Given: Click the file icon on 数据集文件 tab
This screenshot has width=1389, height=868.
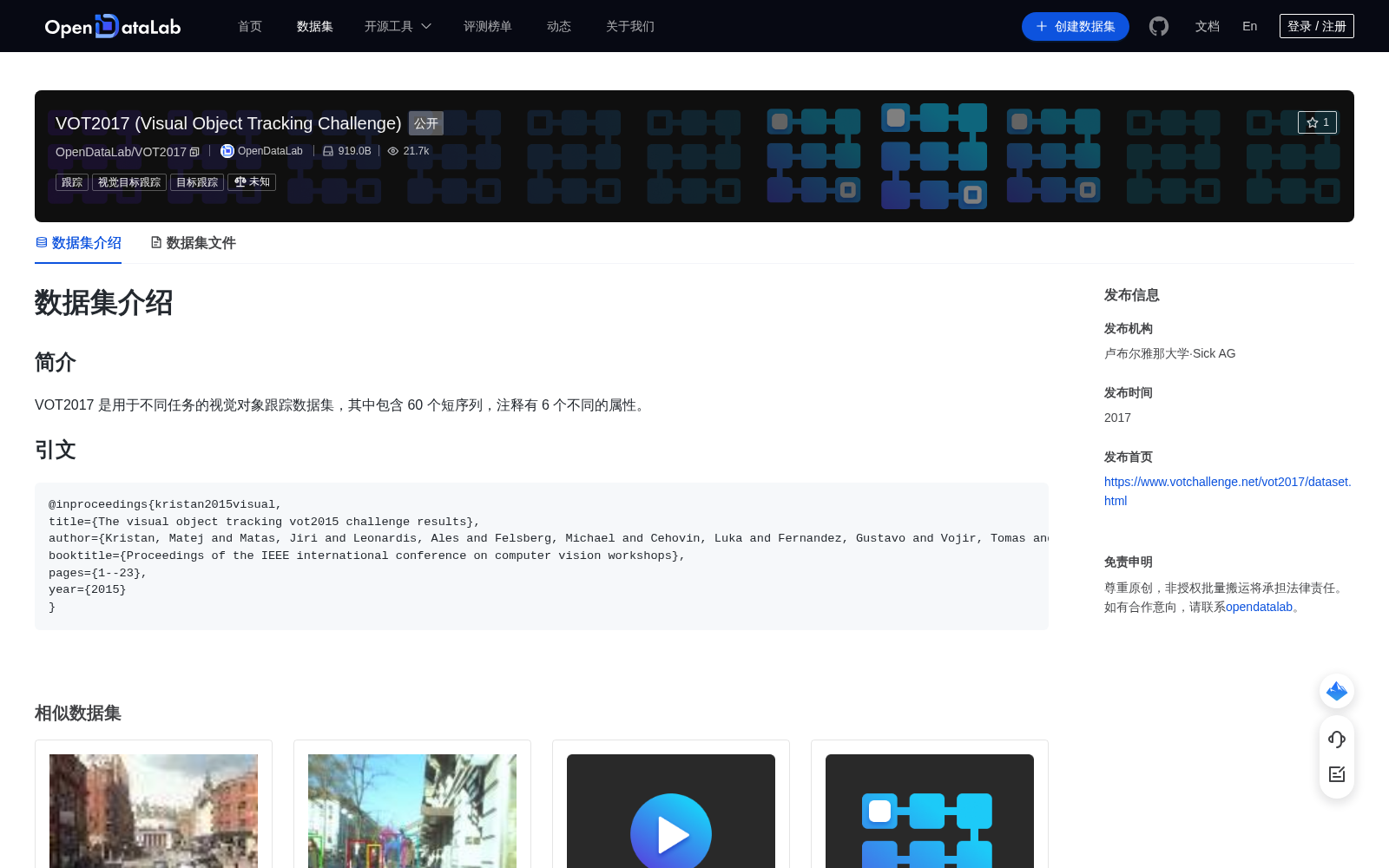Looking at the screenshot, I should [x=156, y=242].
